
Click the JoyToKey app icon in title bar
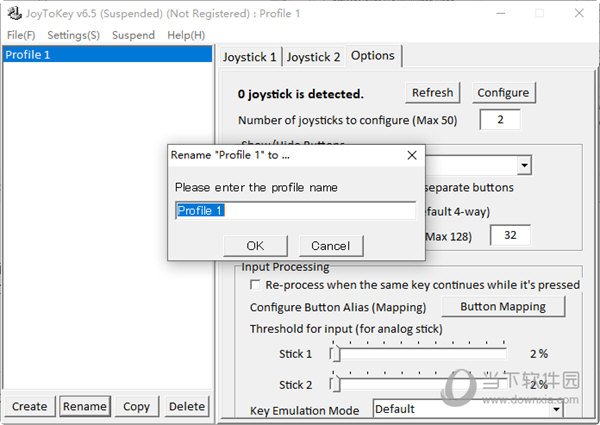(14, 13)
